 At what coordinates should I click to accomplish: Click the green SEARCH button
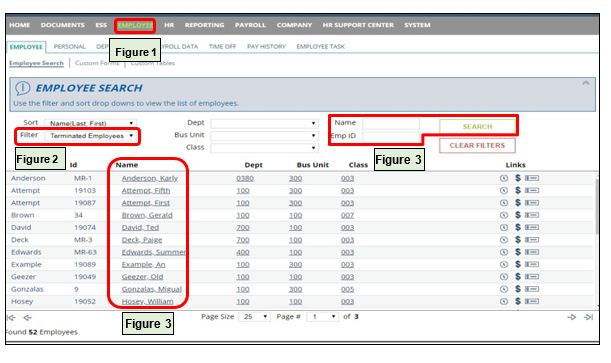click(477, 127)
